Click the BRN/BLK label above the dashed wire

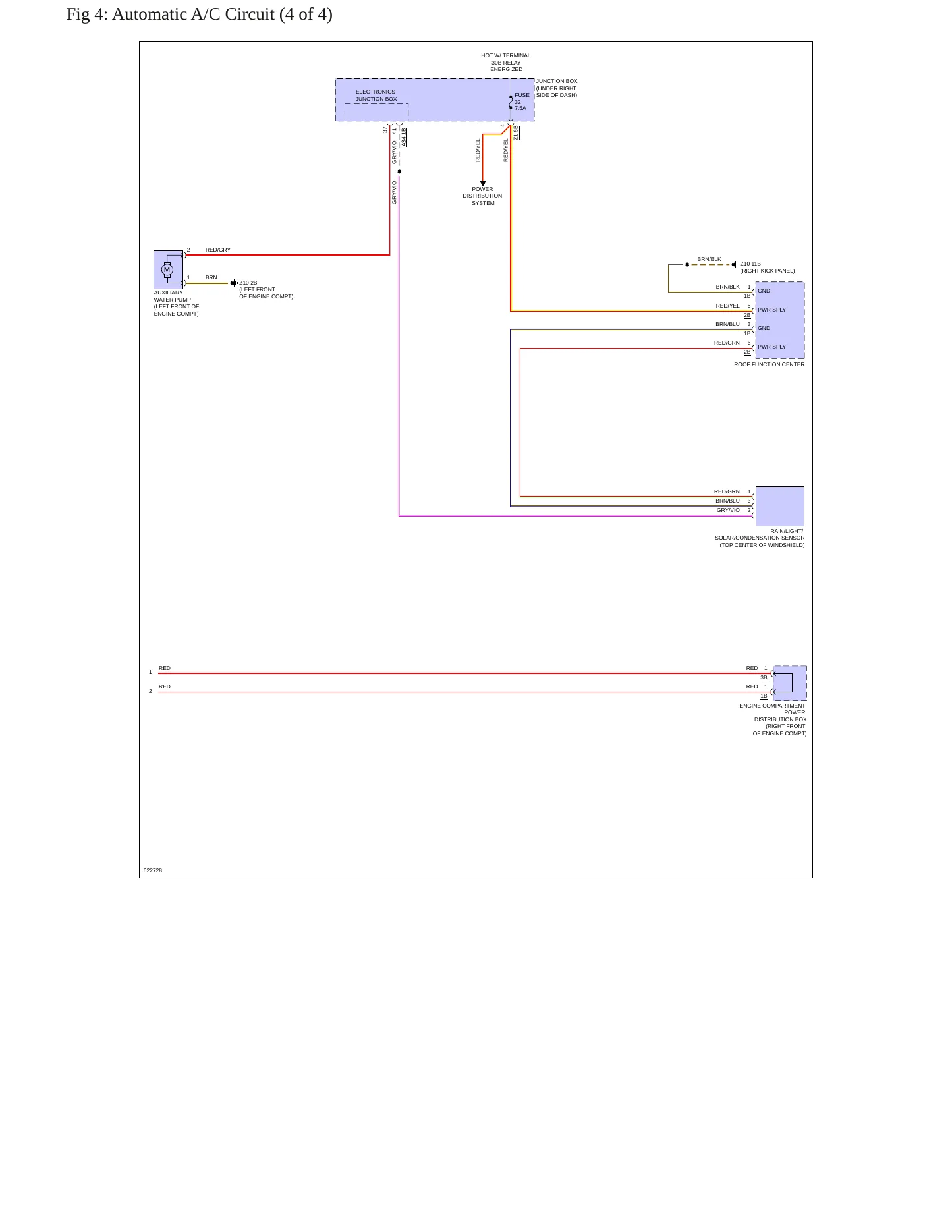click(710, 260)
